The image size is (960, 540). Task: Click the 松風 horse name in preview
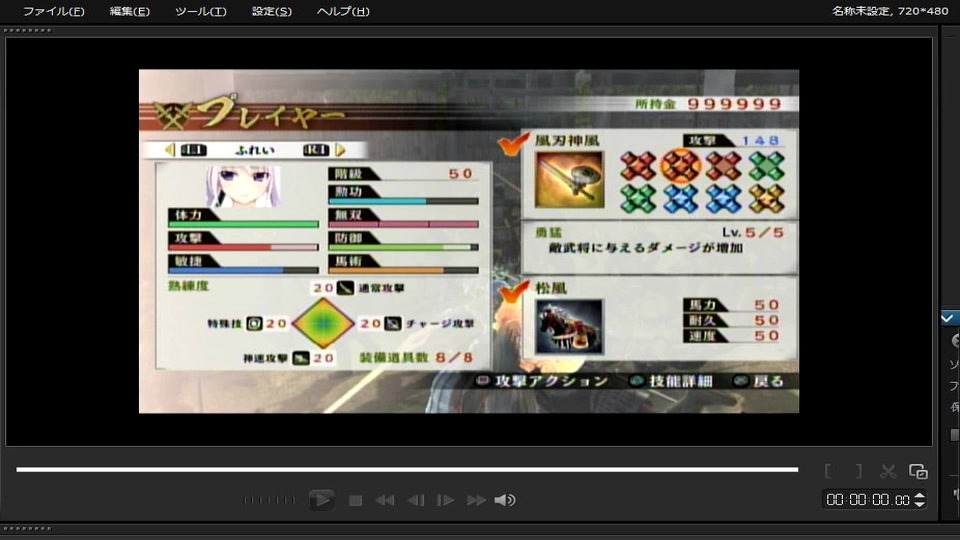pos(551,288)
